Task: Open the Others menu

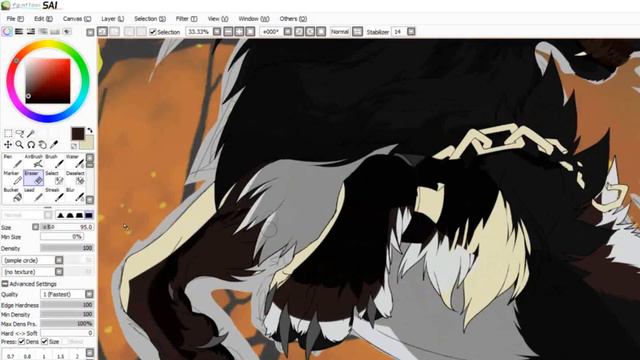Action: (x=293, y=19)
